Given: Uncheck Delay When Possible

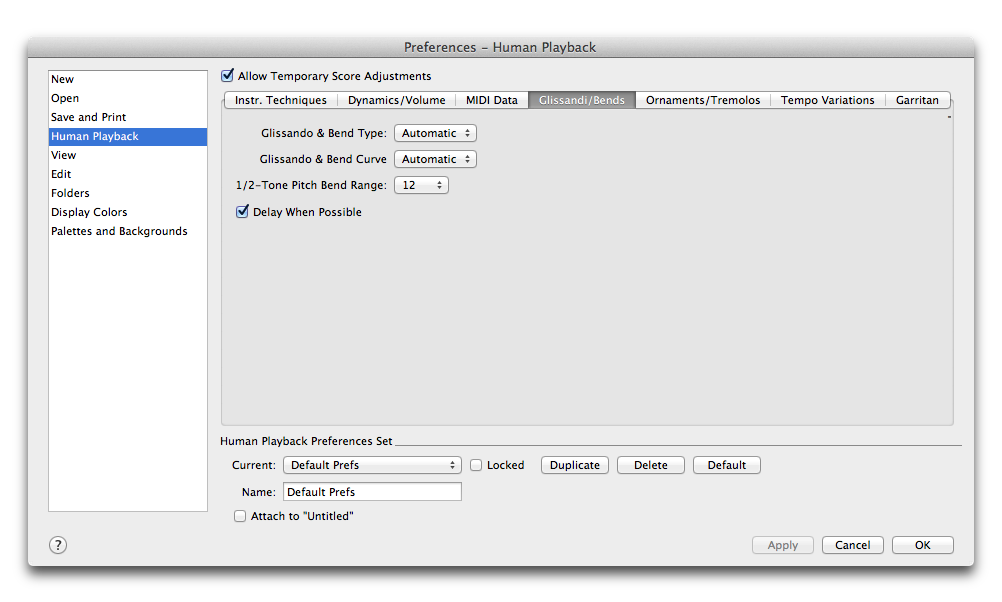Looking at the screenshot, I should [x=242, y=212].
